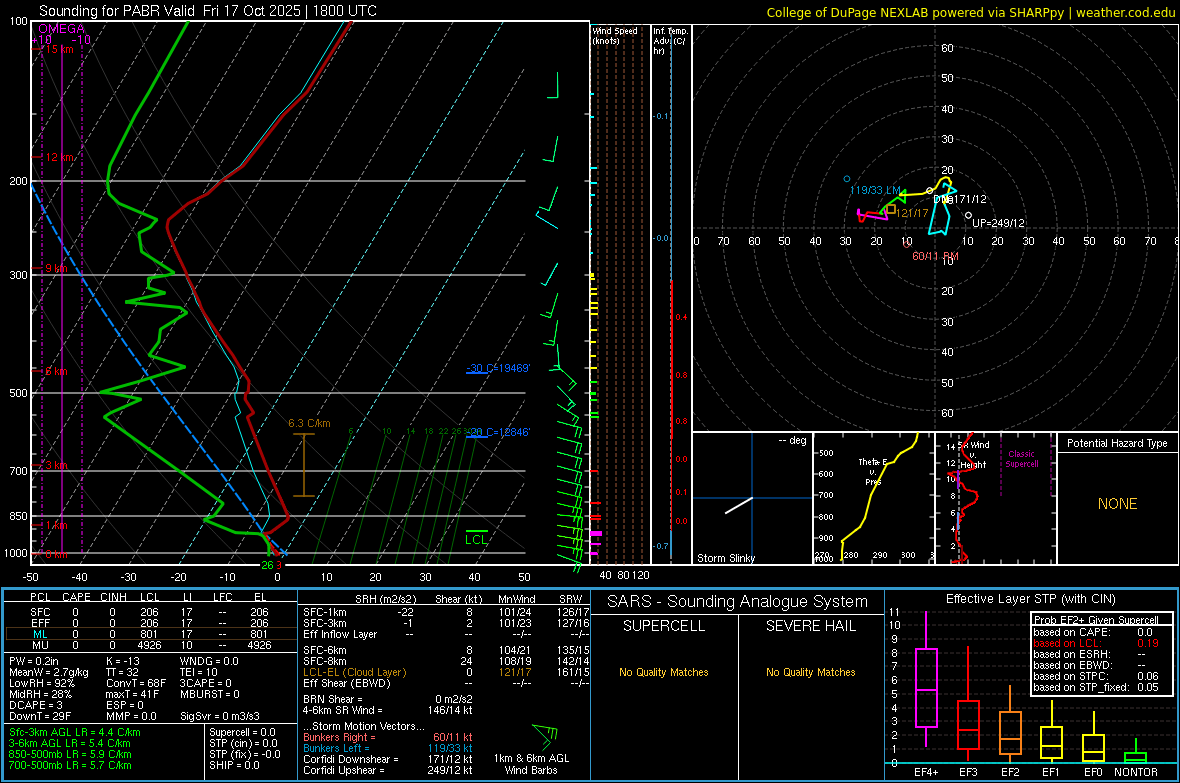The width and height of the screenshot is (1180, 783).
Task: Click the 200 pressure label on skew-T axis
Action: (18, 181)
